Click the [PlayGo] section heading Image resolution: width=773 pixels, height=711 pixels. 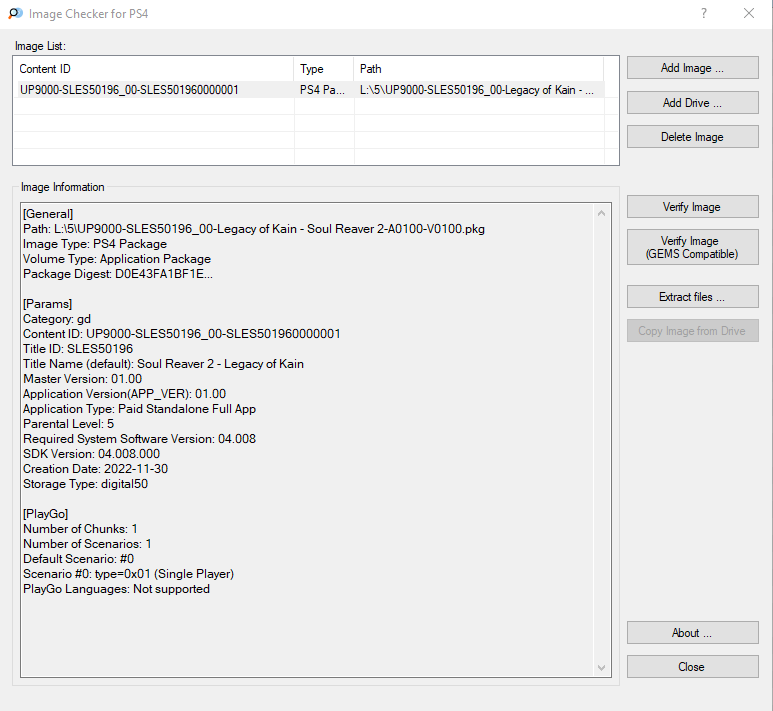click(45, 514)
